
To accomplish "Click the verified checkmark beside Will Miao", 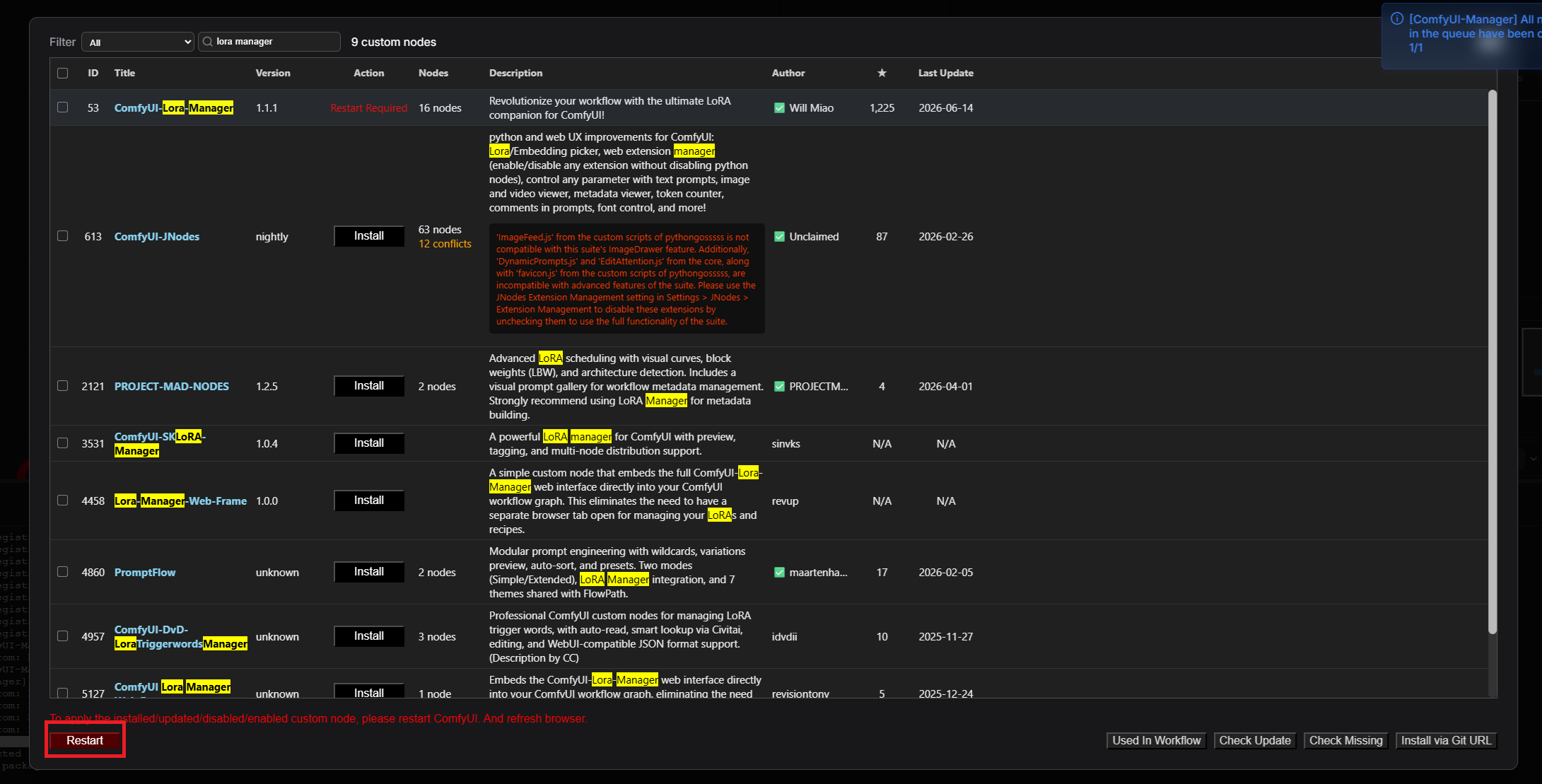I will (779, 108).
